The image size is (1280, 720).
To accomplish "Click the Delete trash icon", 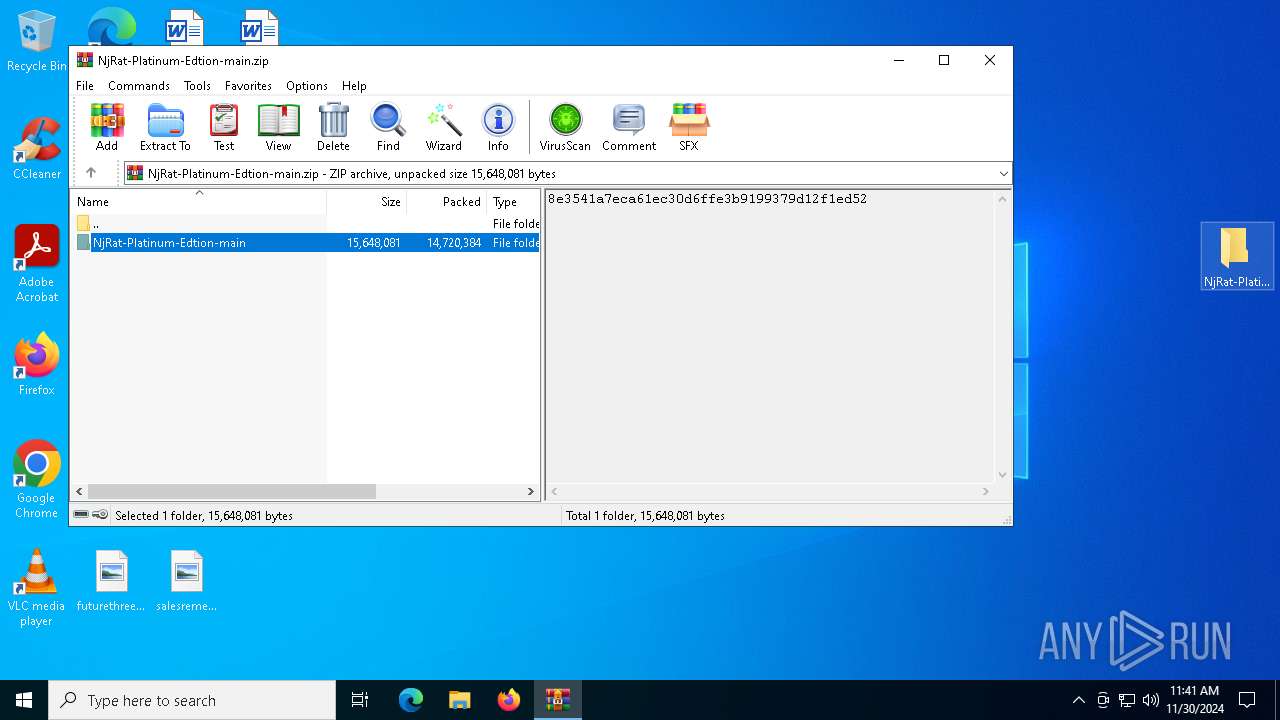I will tap(333, 127).
